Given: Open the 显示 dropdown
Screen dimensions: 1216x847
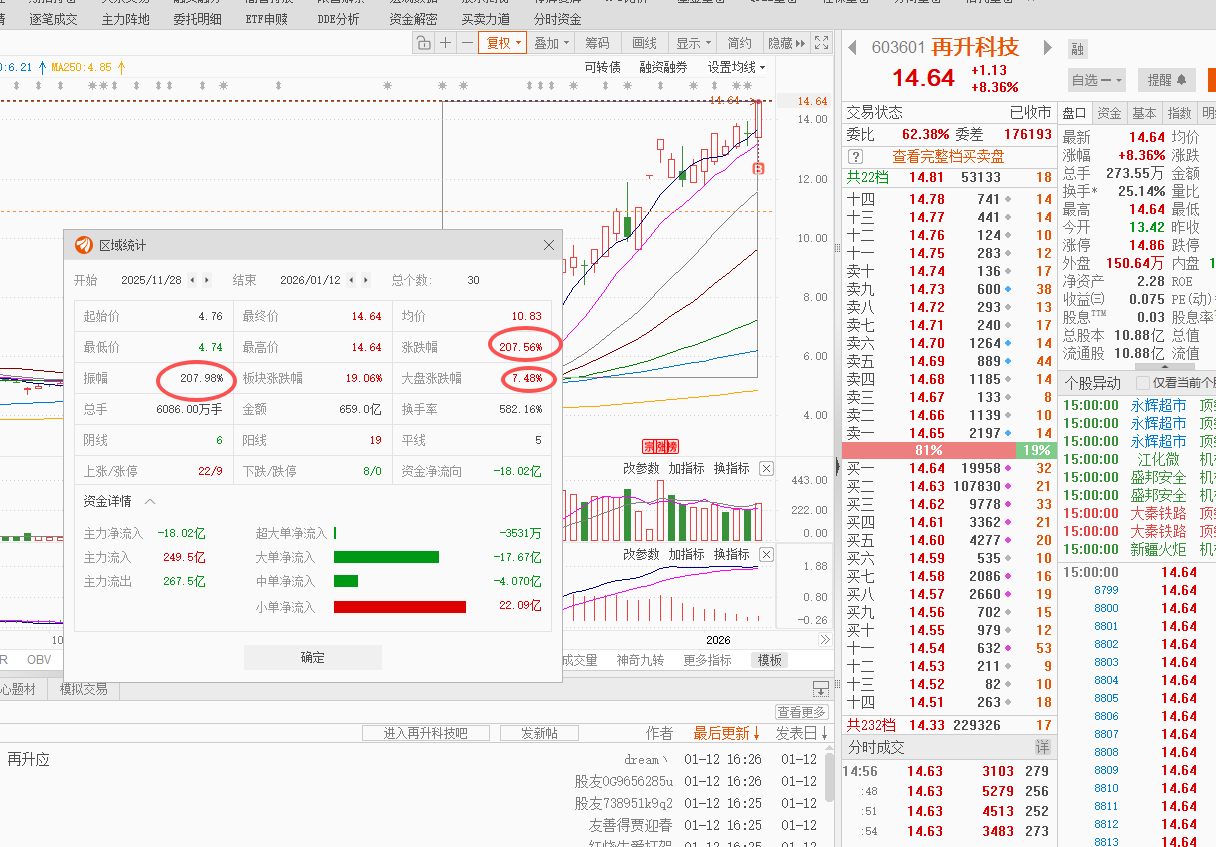Looking at the screenshot, I should 692,43.
